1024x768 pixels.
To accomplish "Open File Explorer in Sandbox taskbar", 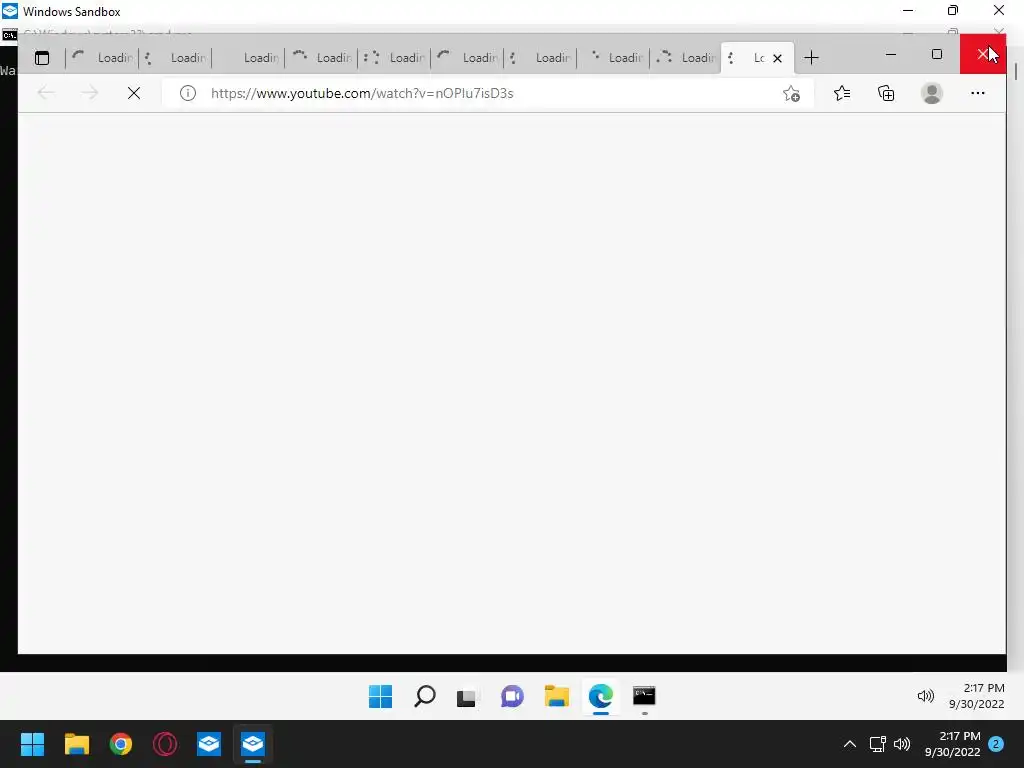I will pyautogui.click(x=556, y=696).
